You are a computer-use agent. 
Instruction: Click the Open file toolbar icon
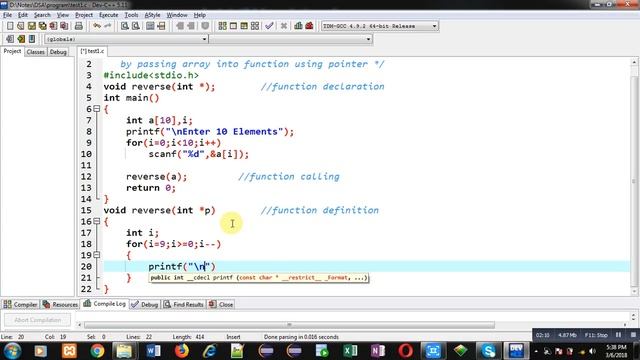(20, 26)
